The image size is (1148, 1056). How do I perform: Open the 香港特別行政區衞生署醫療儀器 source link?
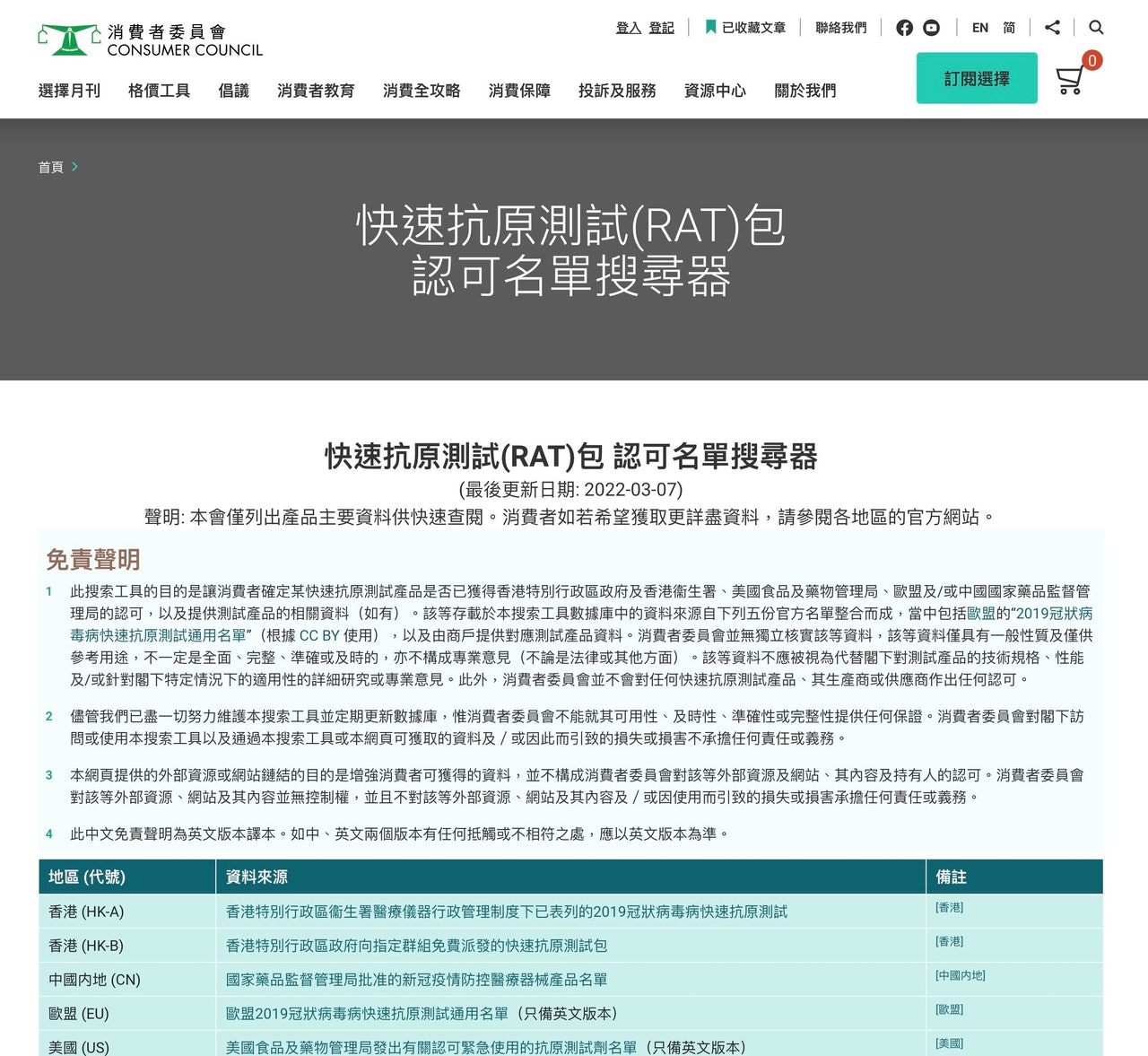[x=507, y=912]
